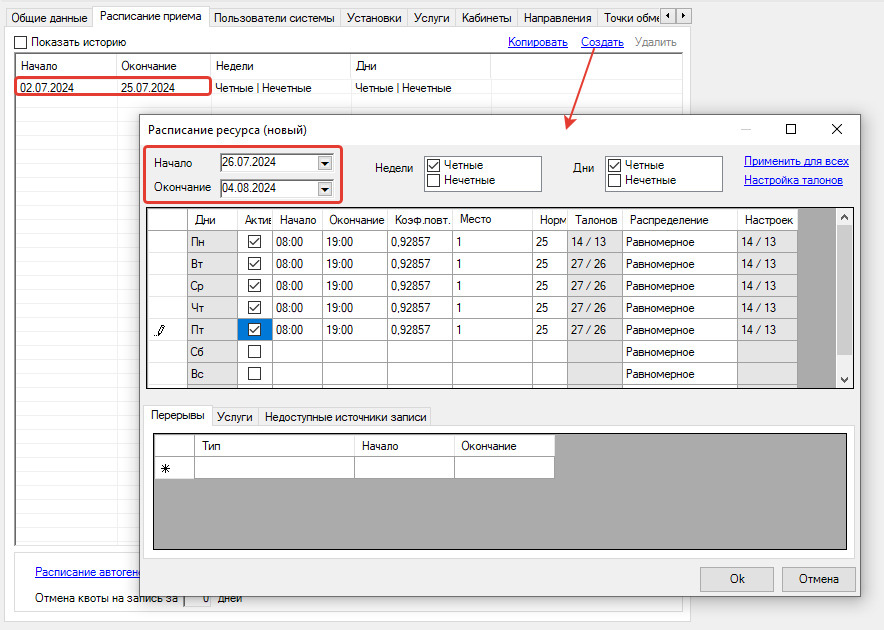
Task: Click the end time 19:00 for Вт
Action: tap(355, 264)
